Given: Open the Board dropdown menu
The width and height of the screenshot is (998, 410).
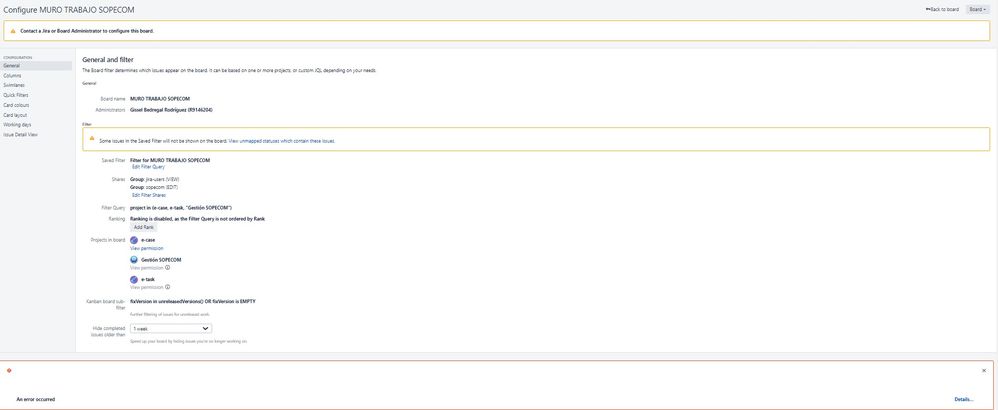Looking at the screenshot, I should [978, 10].
